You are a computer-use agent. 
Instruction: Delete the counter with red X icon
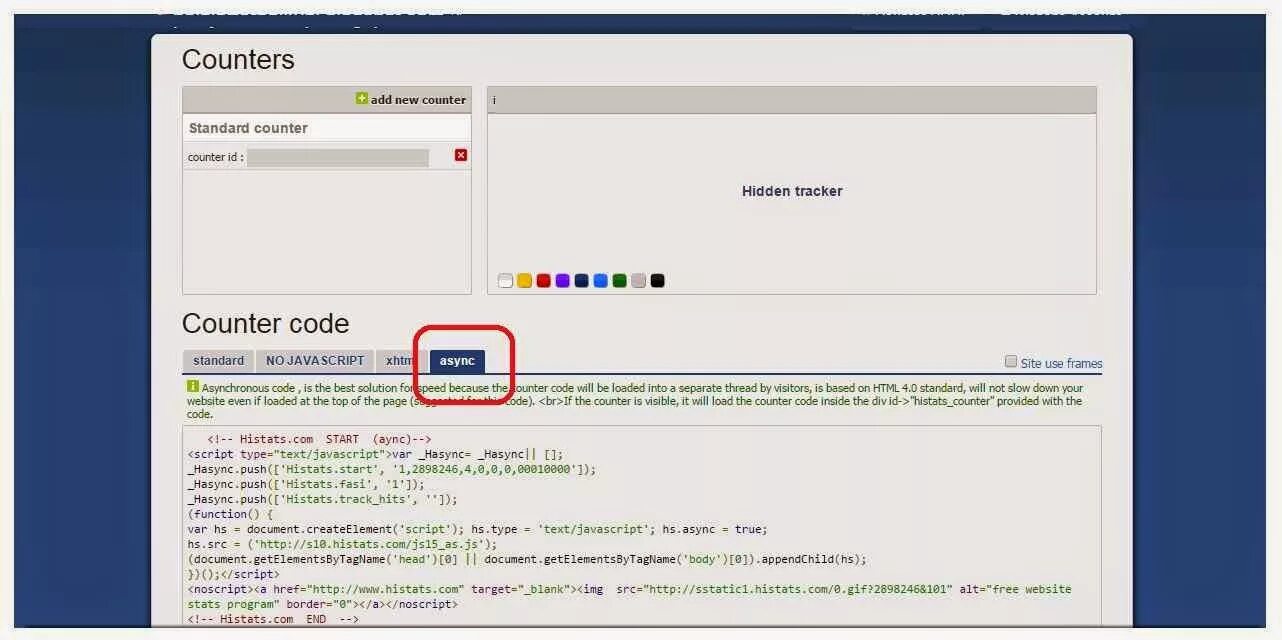[461, 155]
